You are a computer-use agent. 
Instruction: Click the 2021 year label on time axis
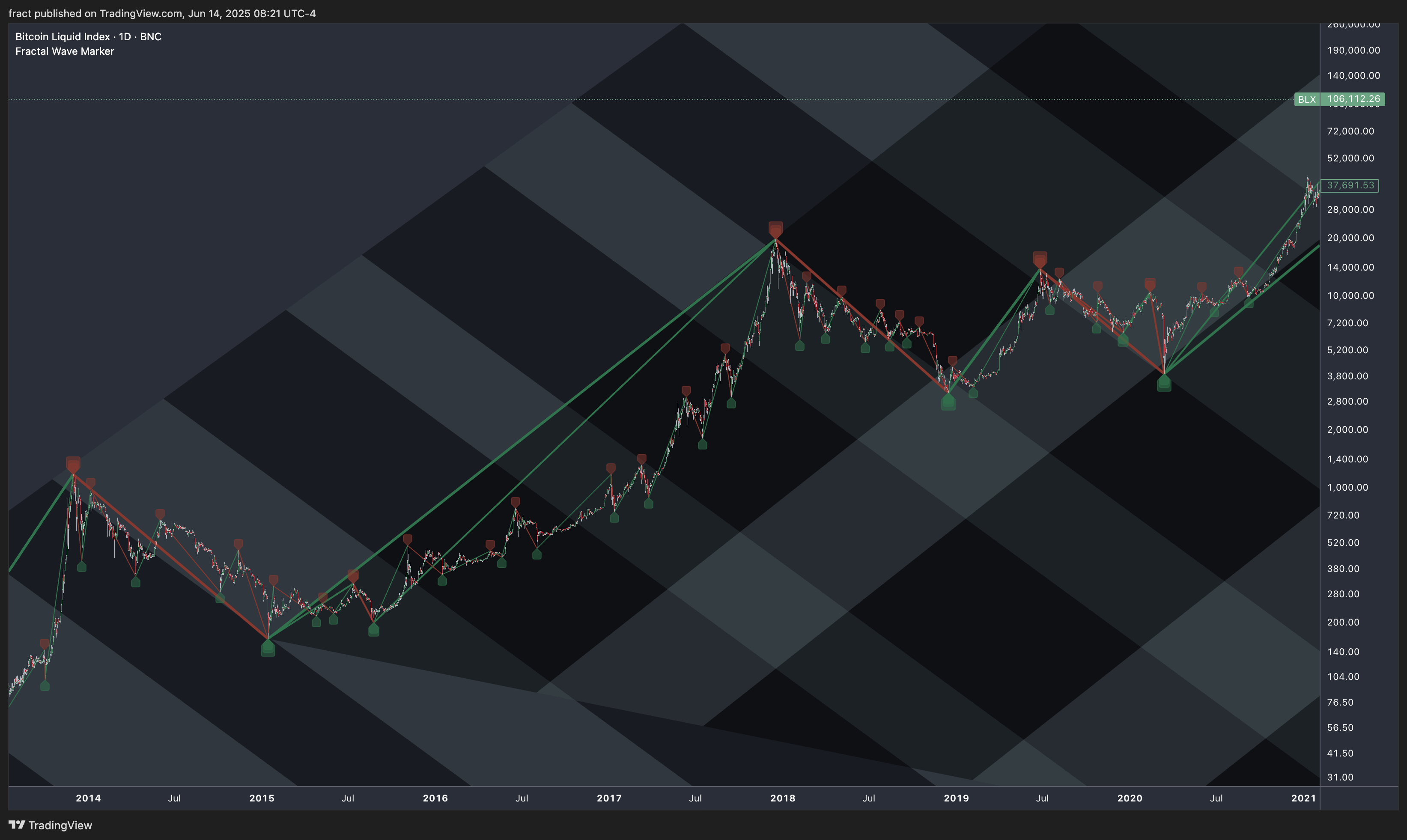[x=1304, y=798]
